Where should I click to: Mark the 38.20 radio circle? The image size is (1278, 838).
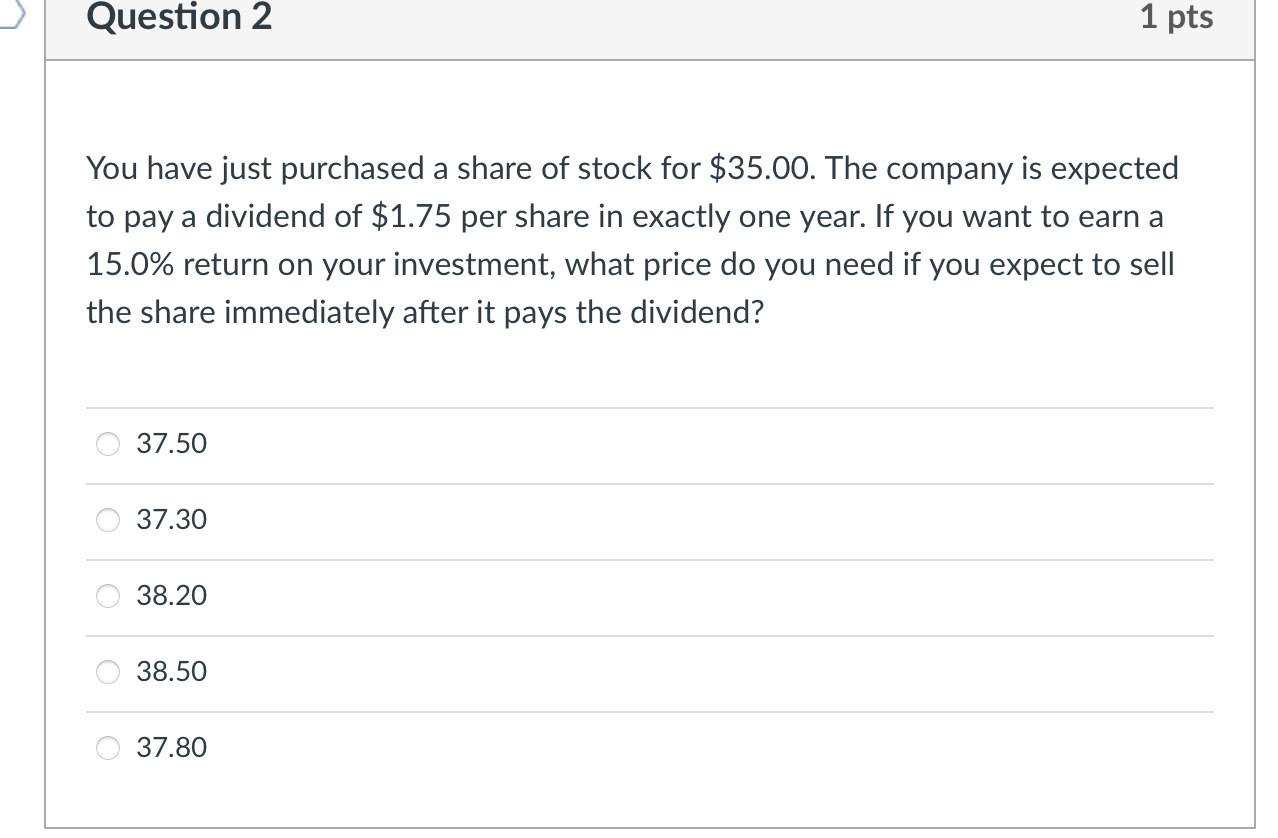[x=108, y=596]
